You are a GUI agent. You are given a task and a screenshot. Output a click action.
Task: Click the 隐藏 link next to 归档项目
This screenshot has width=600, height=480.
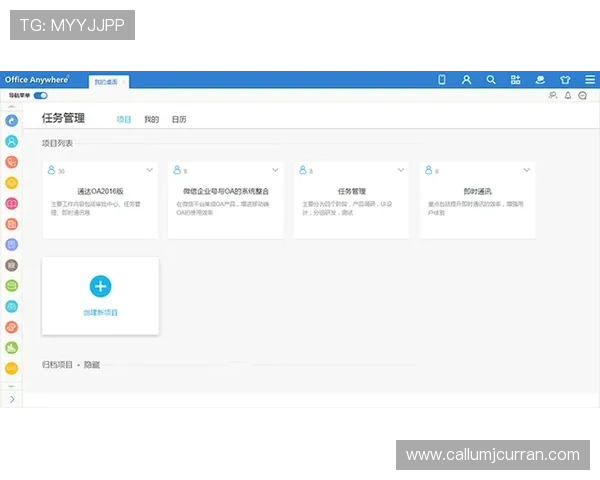pos(91,364)
